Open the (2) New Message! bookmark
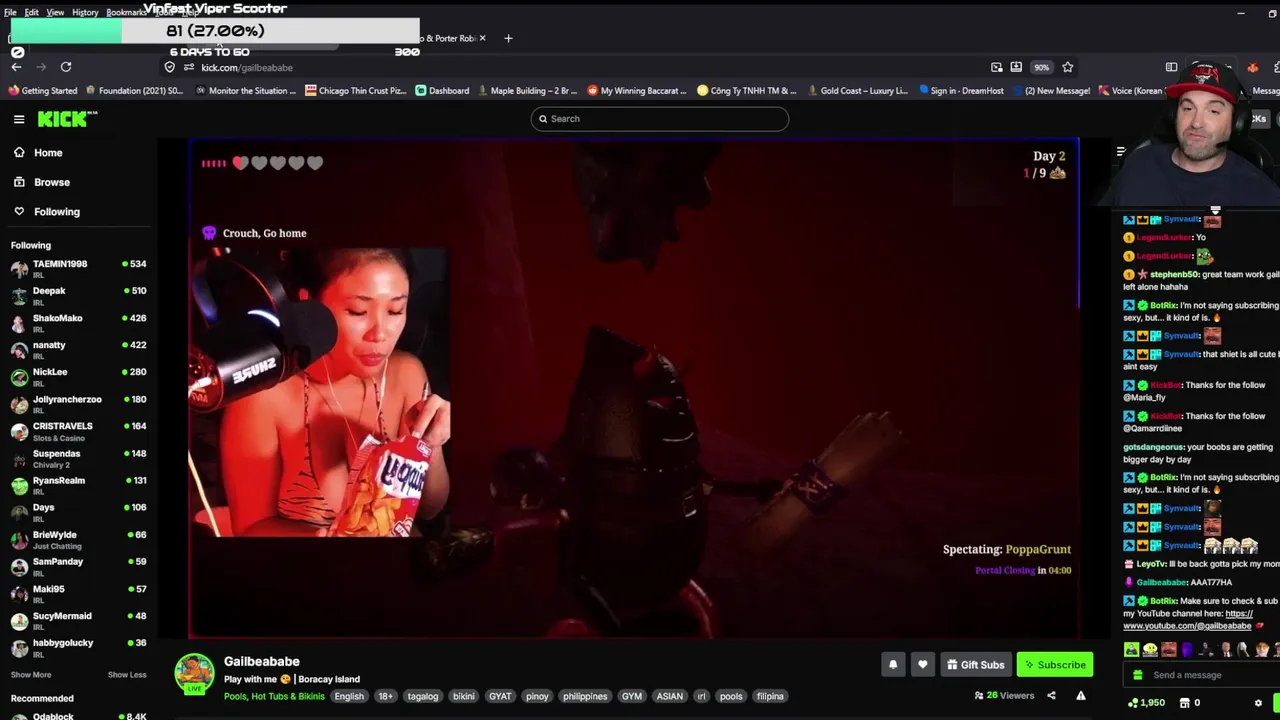1280x720 pixels. (x=1050, y=90)
